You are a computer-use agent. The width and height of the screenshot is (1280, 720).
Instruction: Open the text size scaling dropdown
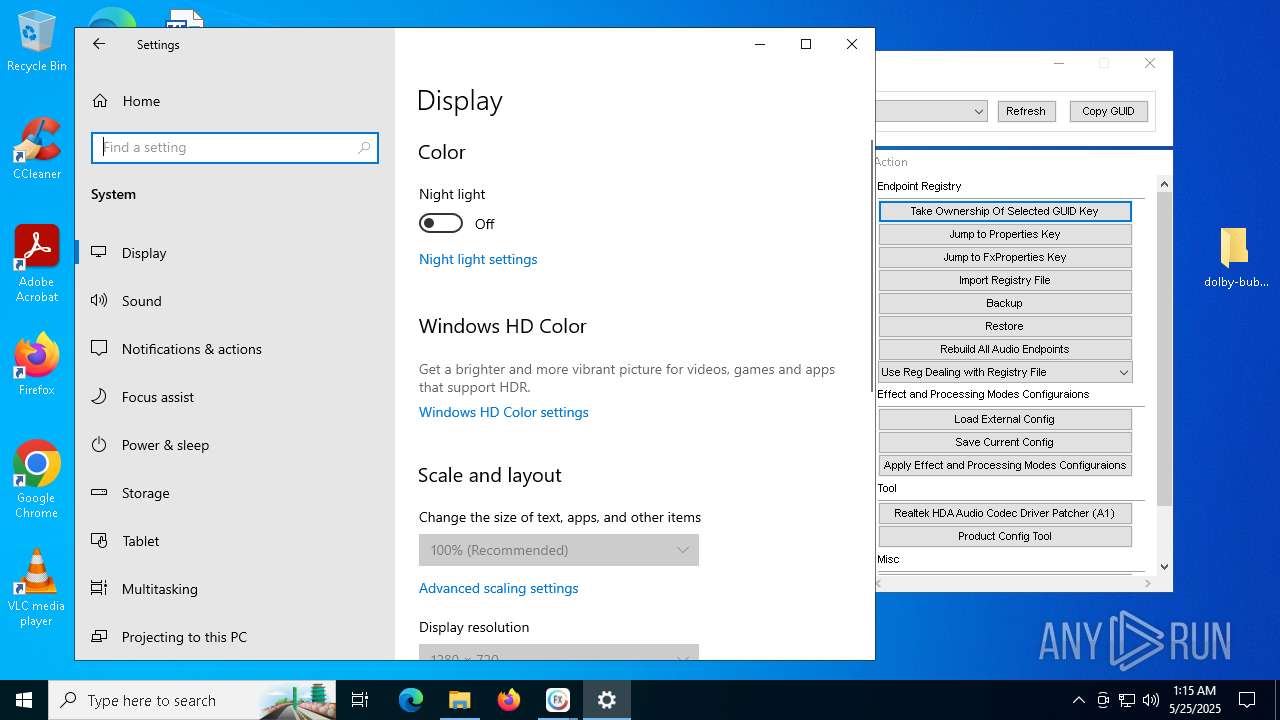click(x=559, y=550)
